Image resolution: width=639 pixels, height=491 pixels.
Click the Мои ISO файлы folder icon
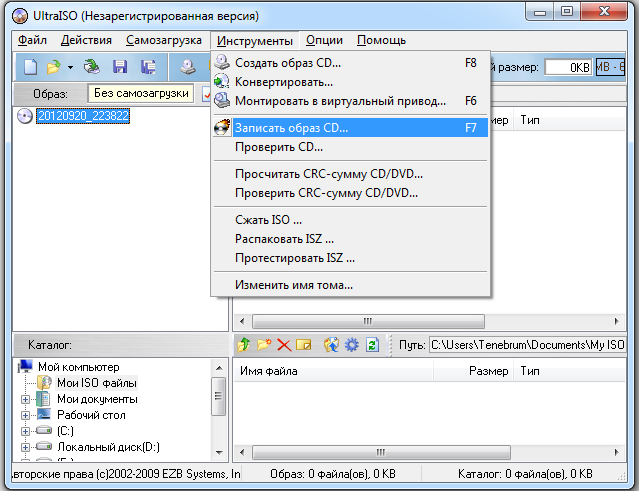click(44, 383)
